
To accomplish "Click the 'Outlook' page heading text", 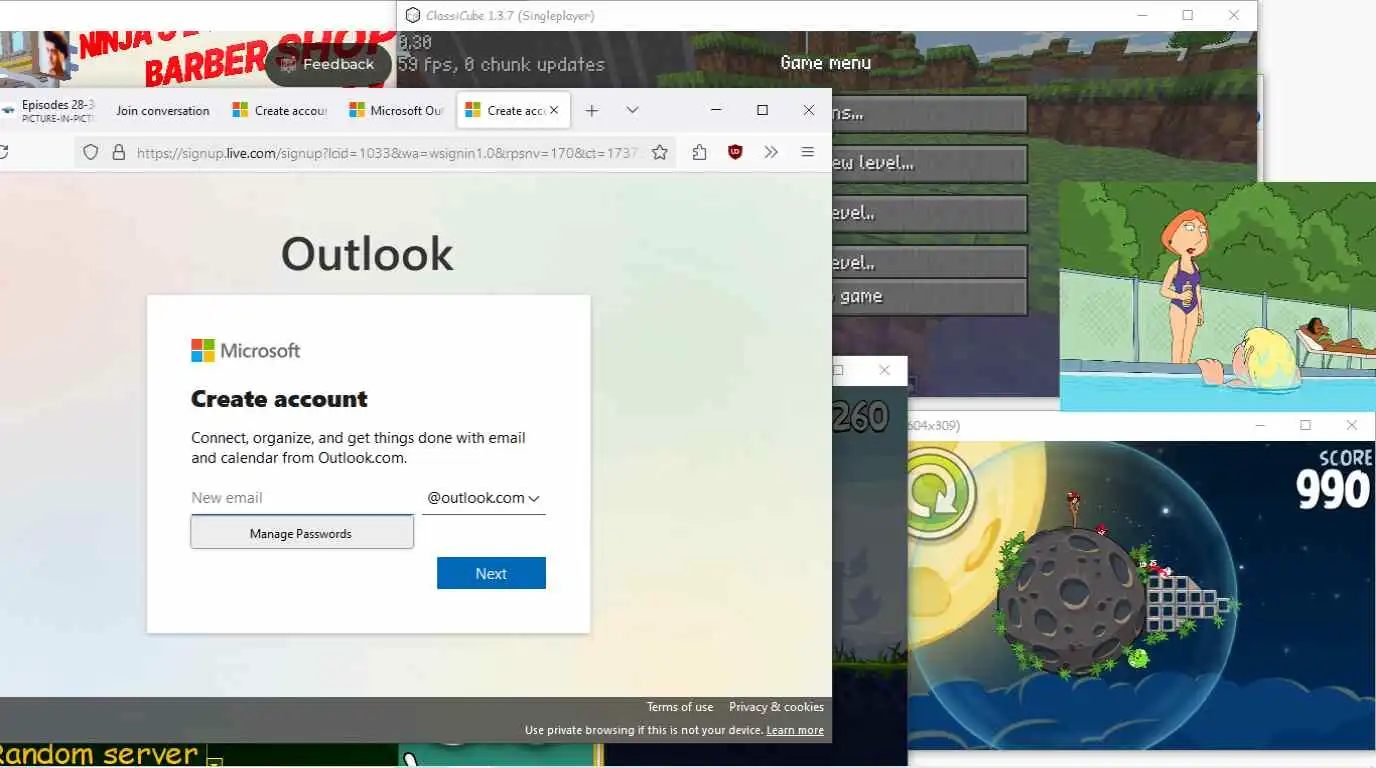I will coord(367,254).
